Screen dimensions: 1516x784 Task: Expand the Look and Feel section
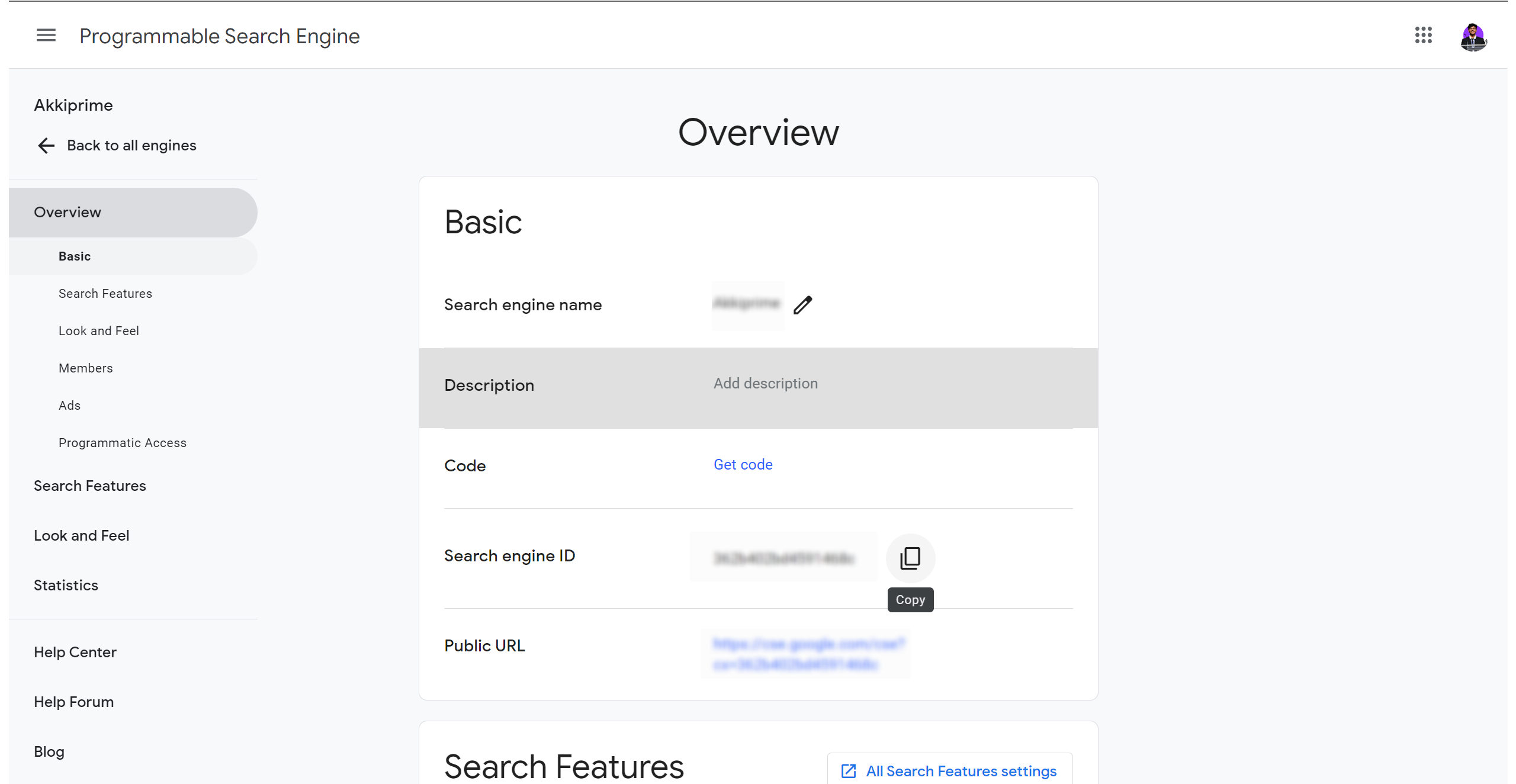pyautogui.click(x=81, y=536)
